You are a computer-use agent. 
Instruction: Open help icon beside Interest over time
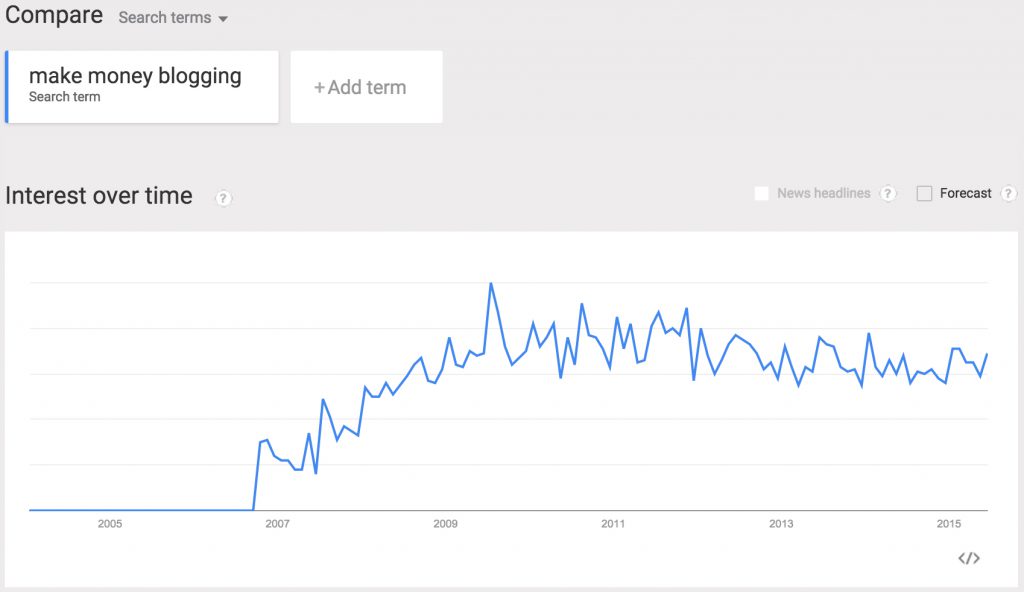[223, 198]
